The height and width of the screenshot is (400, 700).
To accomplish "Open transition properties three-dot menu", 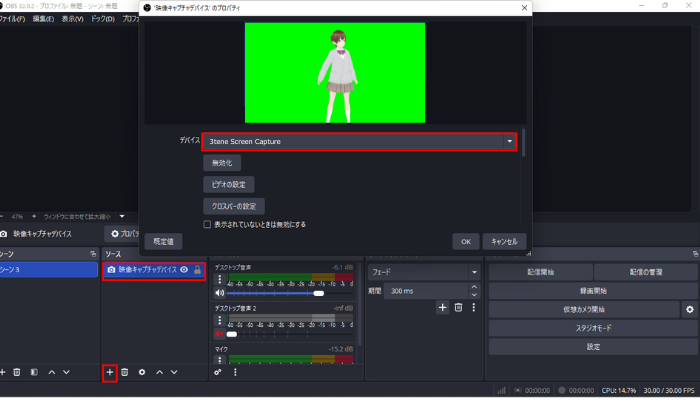I will [x=474, y=308].
